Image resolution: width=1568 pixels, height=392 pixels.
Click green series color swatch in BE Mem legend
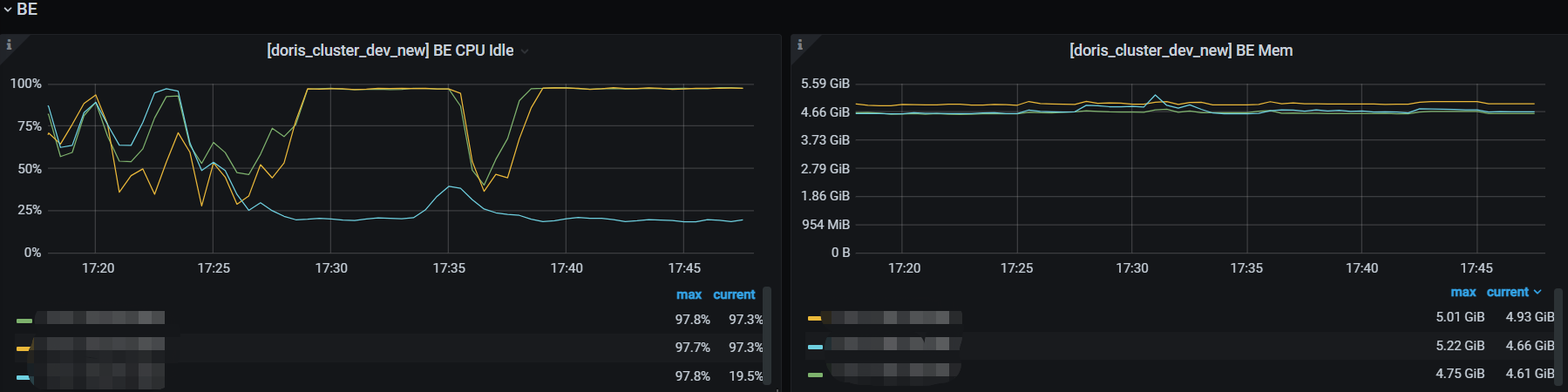(815, 375)
